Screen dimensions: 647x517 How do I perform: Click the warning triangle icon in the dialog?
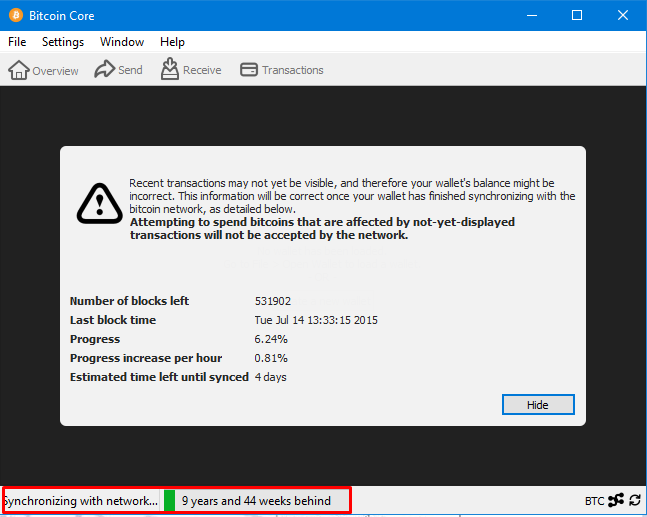(99, 204)
